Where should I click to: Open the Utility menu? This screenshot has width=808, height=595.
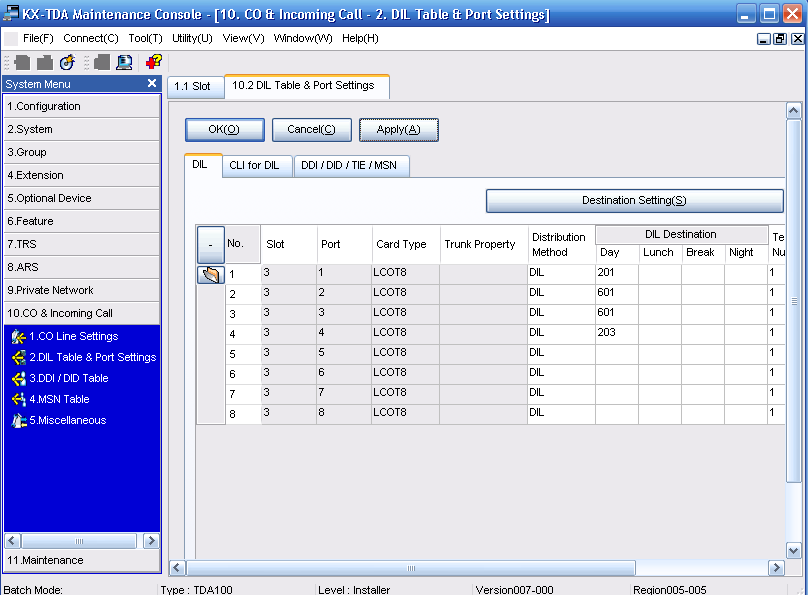click(x=192, y=39)
